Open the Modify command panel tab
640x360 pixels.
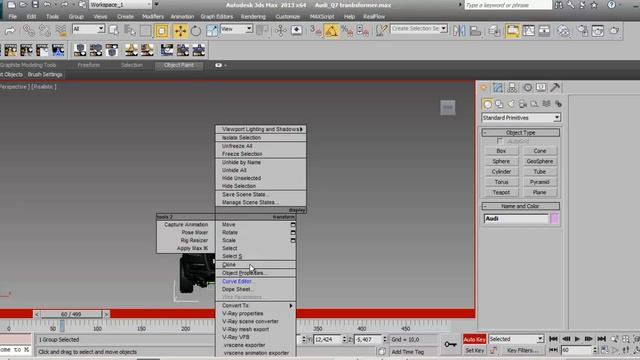498,87
